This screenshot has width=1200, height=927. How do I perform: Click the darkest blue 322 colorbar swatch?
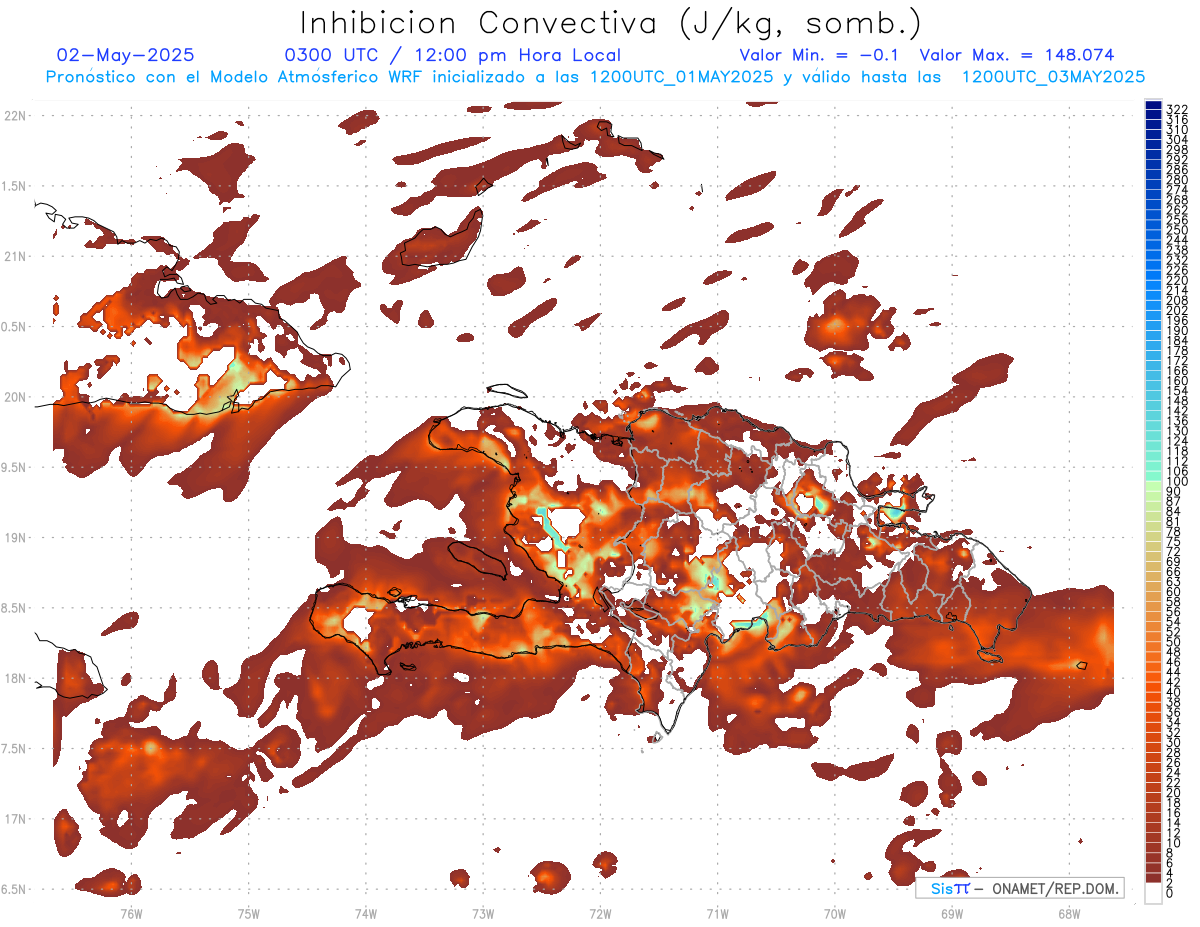click(1153, 107)
